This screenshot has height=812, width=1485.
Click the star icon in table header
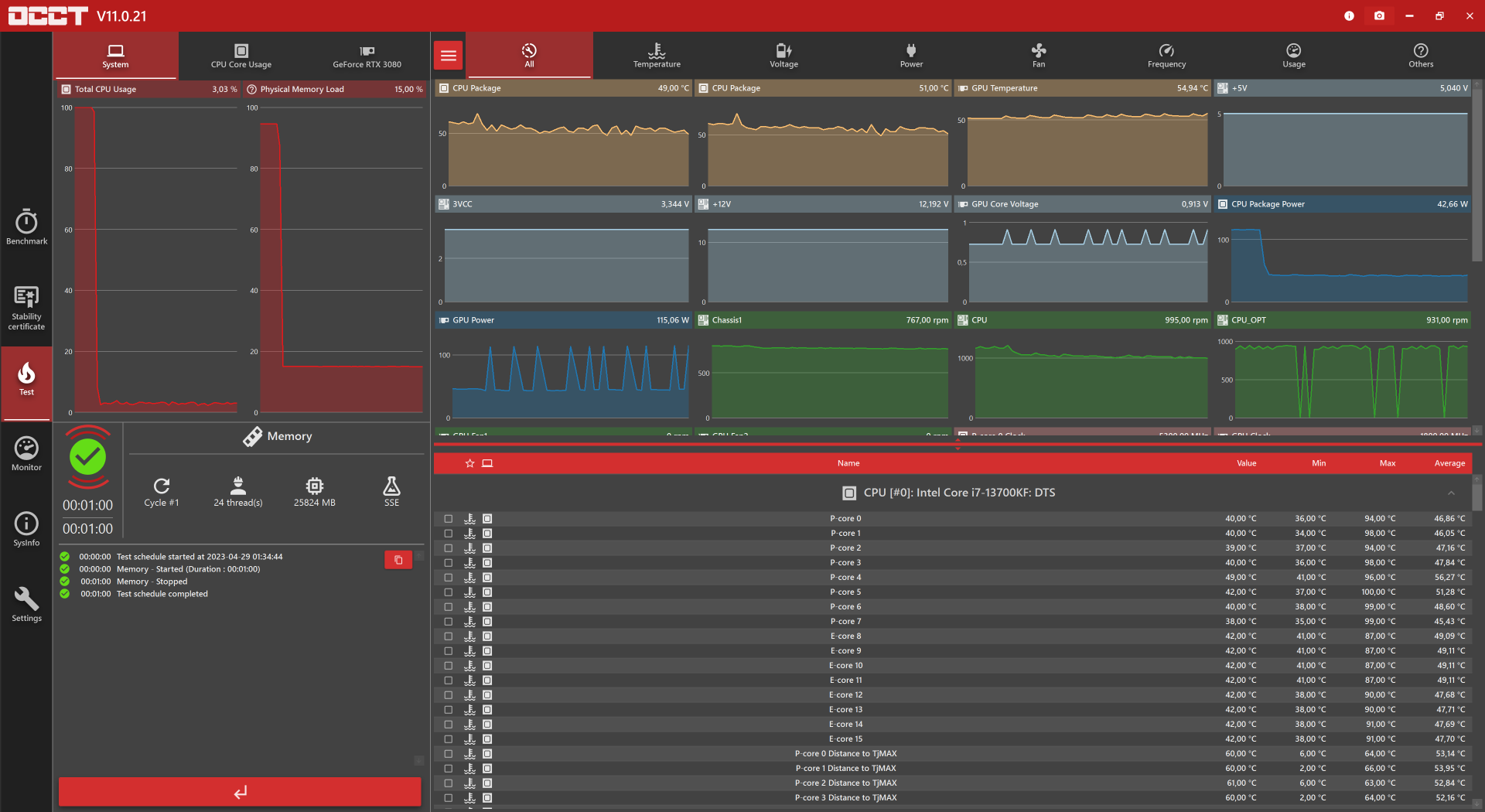[x=469, y=463]
